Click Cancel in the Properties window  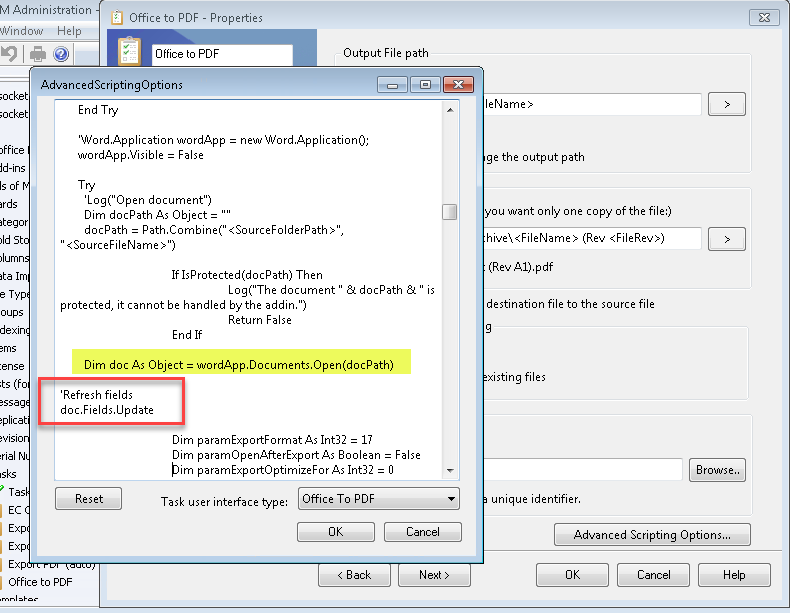653,575
